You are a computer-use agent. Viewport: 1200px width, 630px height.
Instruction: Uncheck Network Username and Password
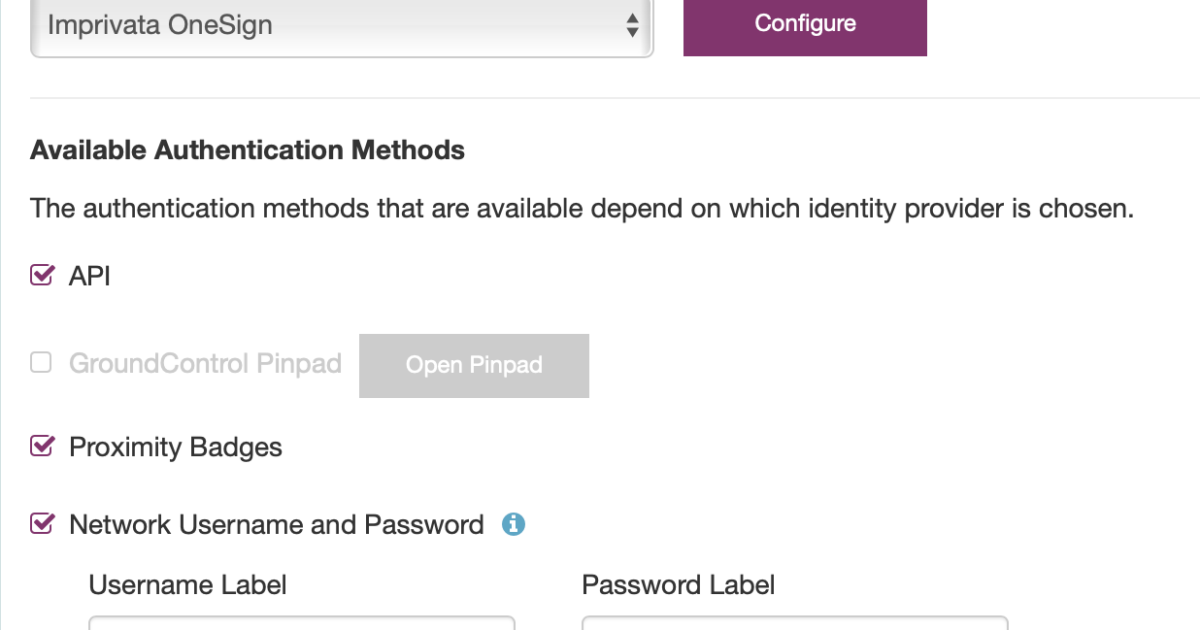pos(41,524)
